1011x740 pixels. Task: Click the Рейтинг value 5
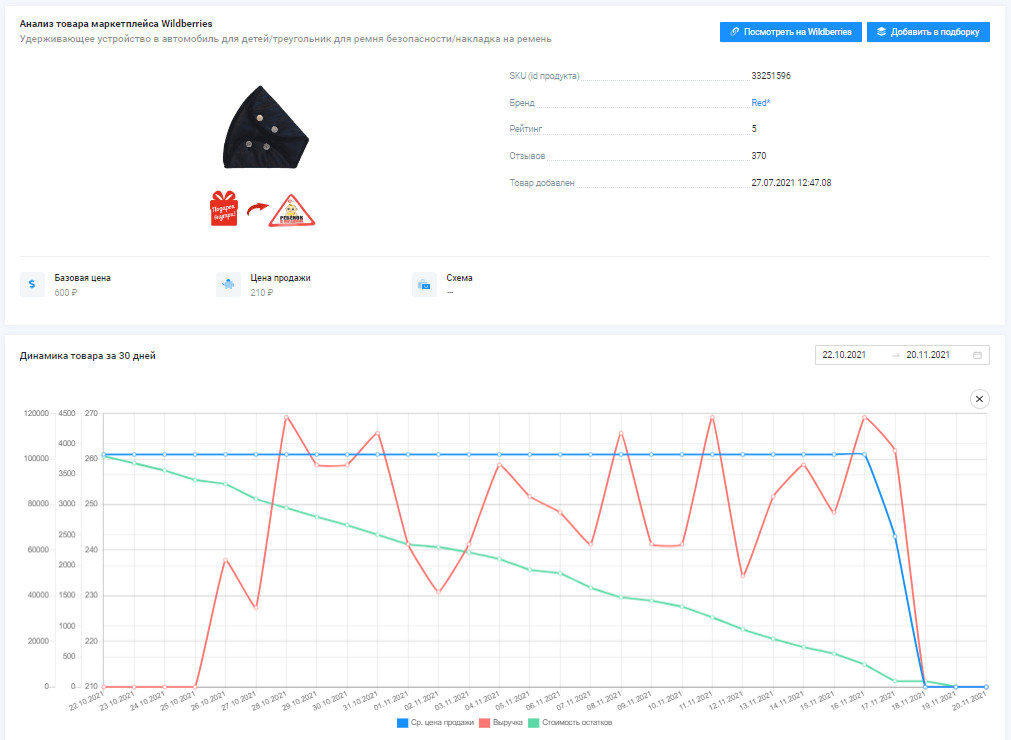click(754, 128)
